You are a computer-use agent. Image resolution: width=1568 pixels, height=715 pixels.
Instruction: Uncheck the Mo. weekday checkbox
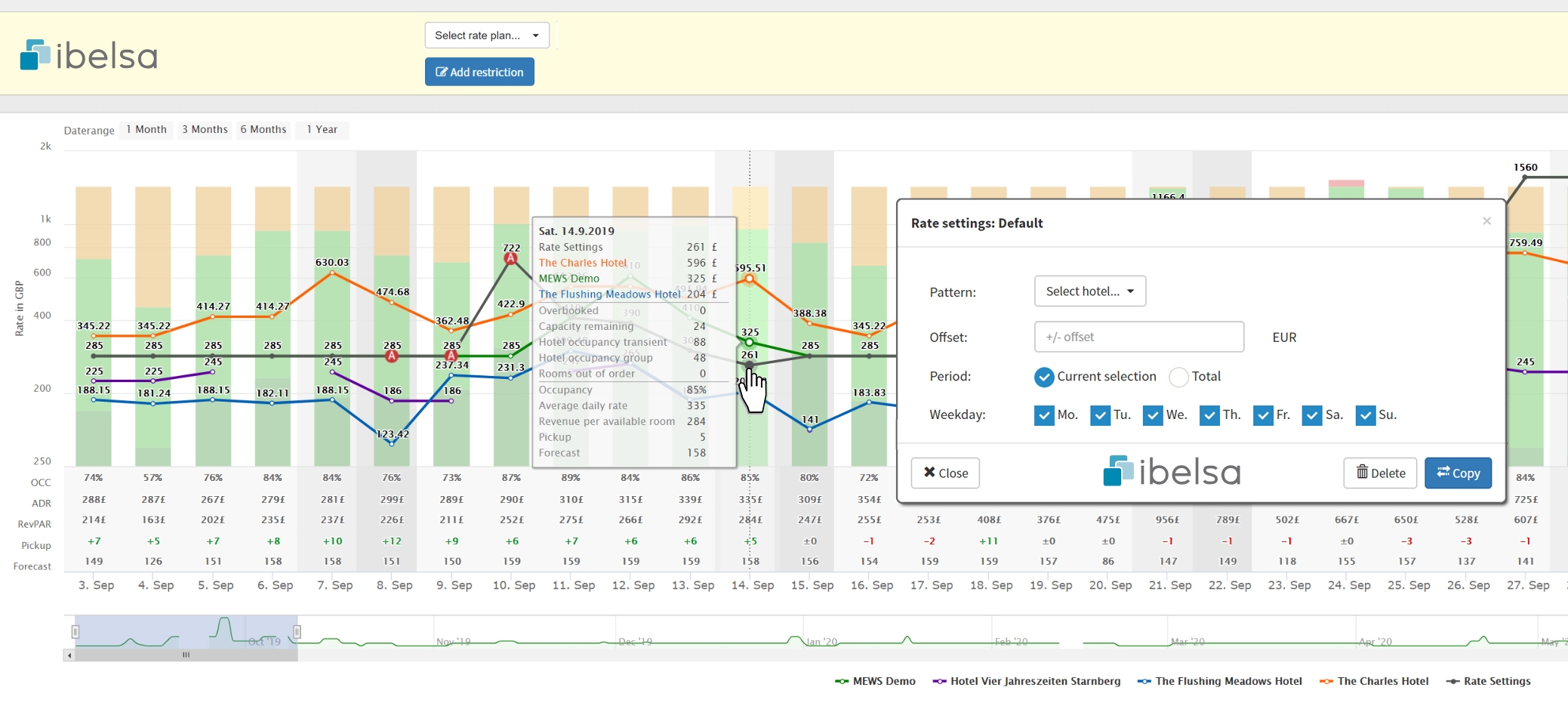tap(1044, 415)
